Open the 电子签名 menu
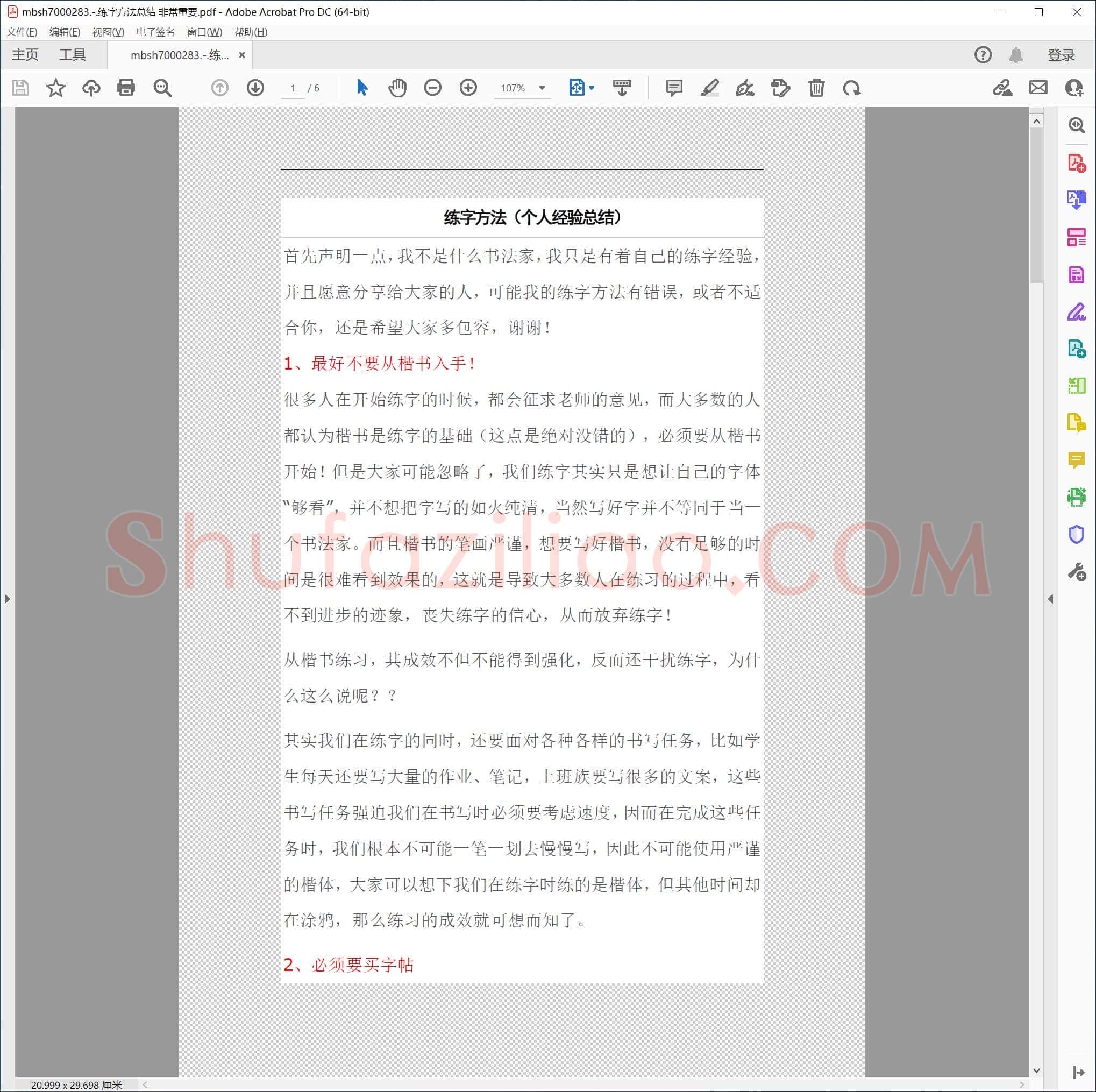Image resolution: width=1096 pixels, height=1092 pixels. pos(155,32)
